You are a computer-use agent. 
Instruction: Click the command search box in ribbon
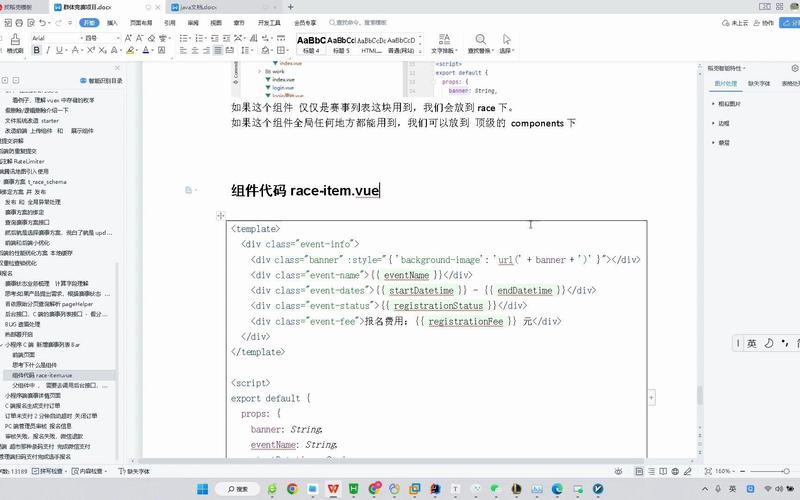coord(358,22)
